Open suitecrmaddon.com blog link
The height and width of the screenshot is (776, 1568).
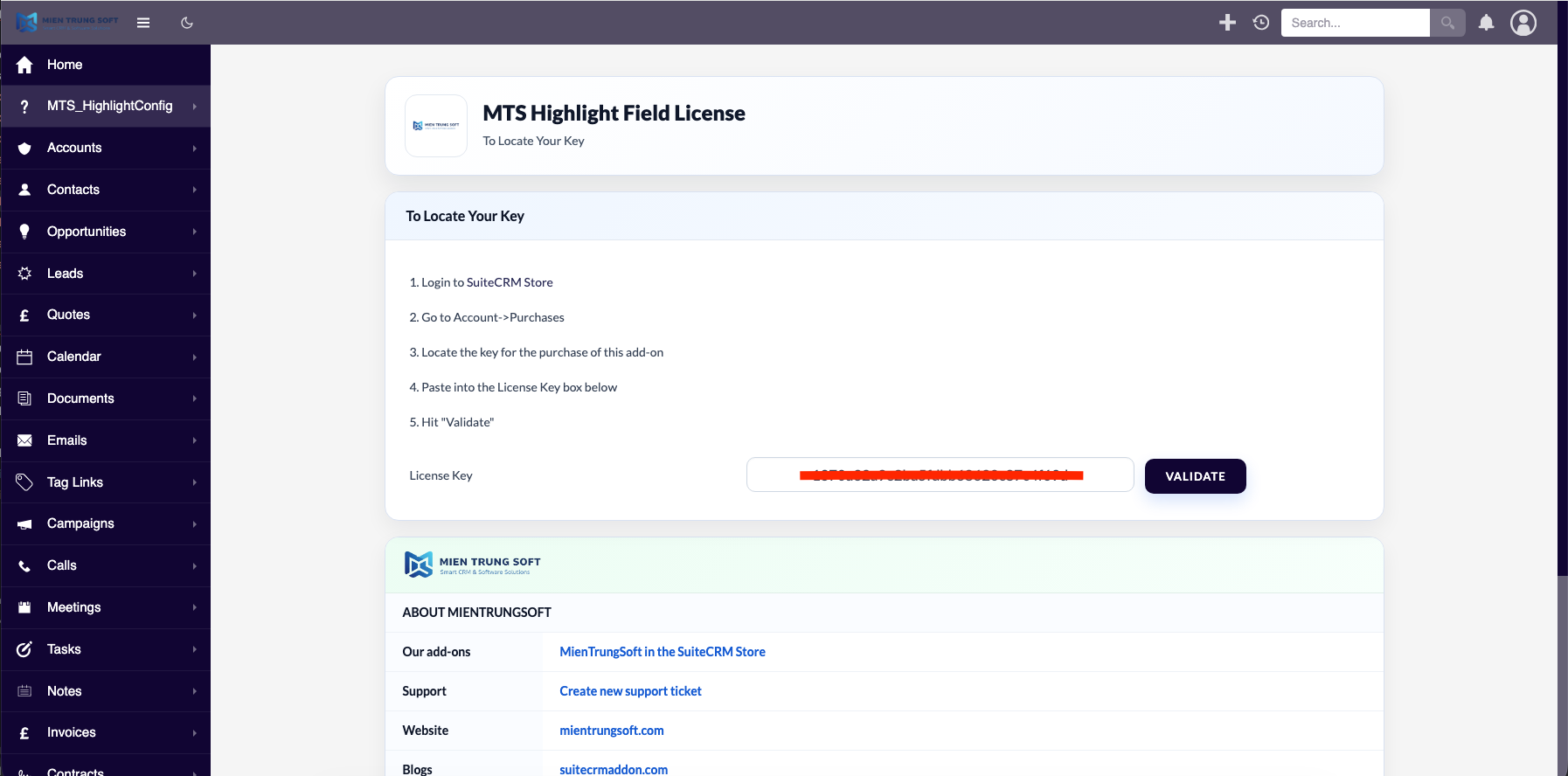(x=614, y=769)
